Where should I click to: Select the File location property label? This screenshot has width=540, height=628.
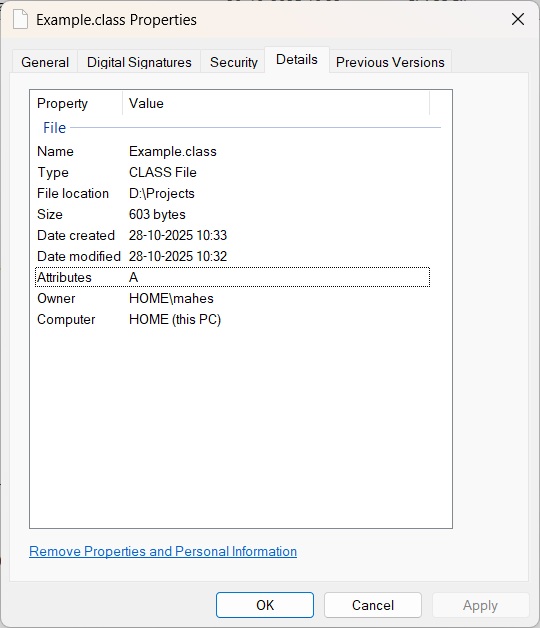point(73,193)
